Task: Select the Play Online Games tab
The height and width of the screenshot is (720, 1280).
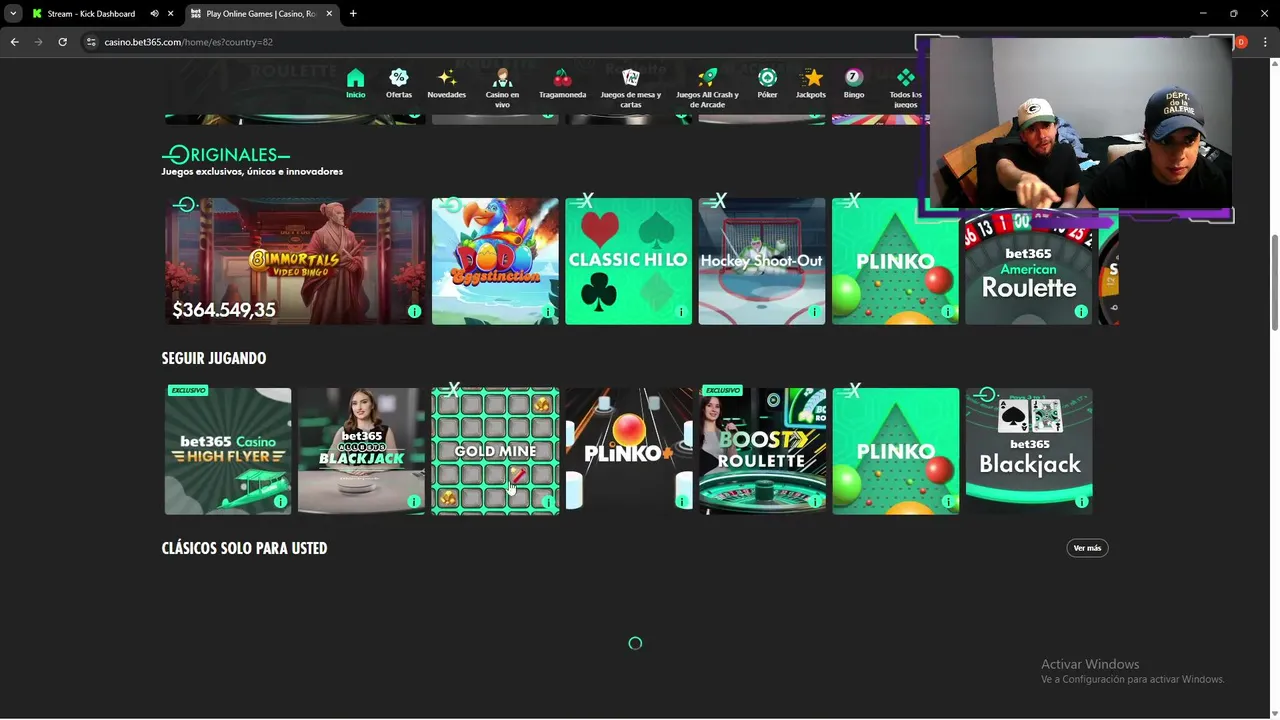Action: (260, 14)
